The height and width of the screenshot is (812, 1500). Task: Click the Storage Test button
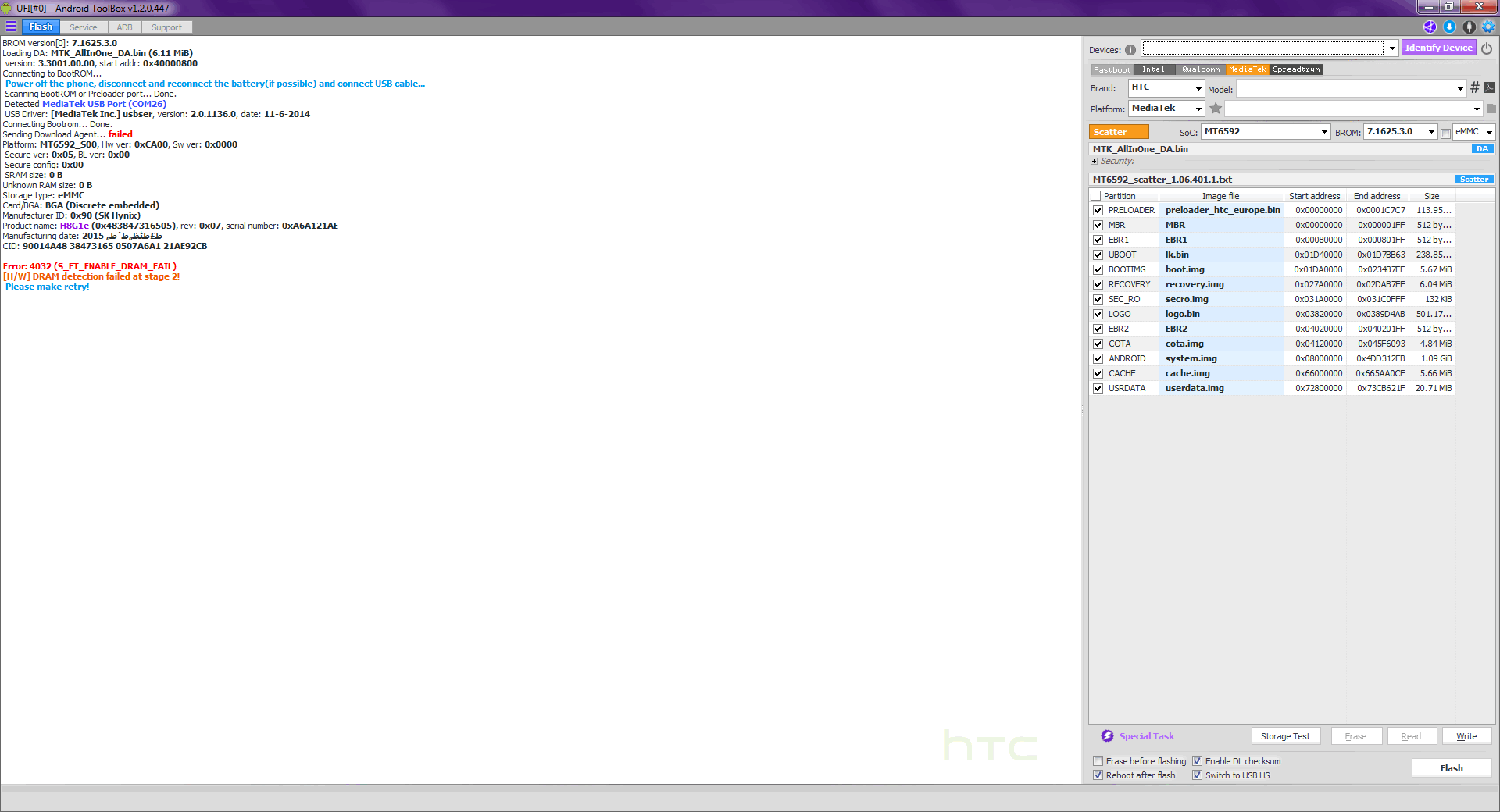(x=1286, y=736)
